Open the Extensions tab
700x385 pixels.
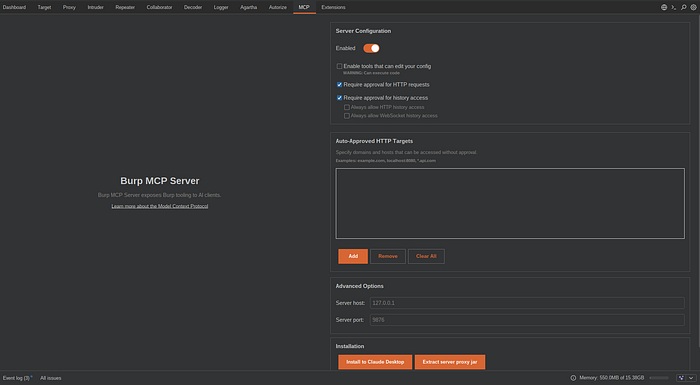click(x=333, y=7)
